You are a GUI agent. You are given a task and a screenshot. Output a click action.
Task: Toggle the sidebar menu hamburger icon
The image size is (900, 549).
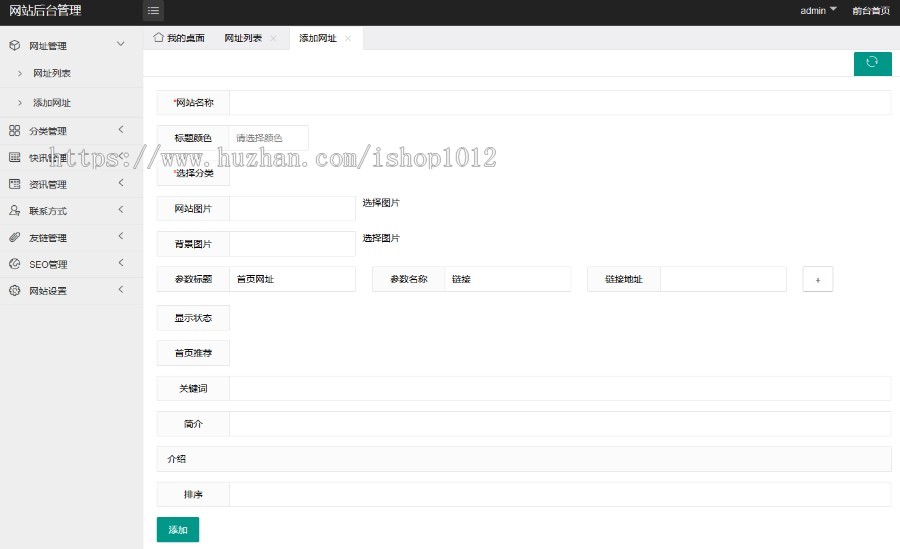(x=153, y=10)
